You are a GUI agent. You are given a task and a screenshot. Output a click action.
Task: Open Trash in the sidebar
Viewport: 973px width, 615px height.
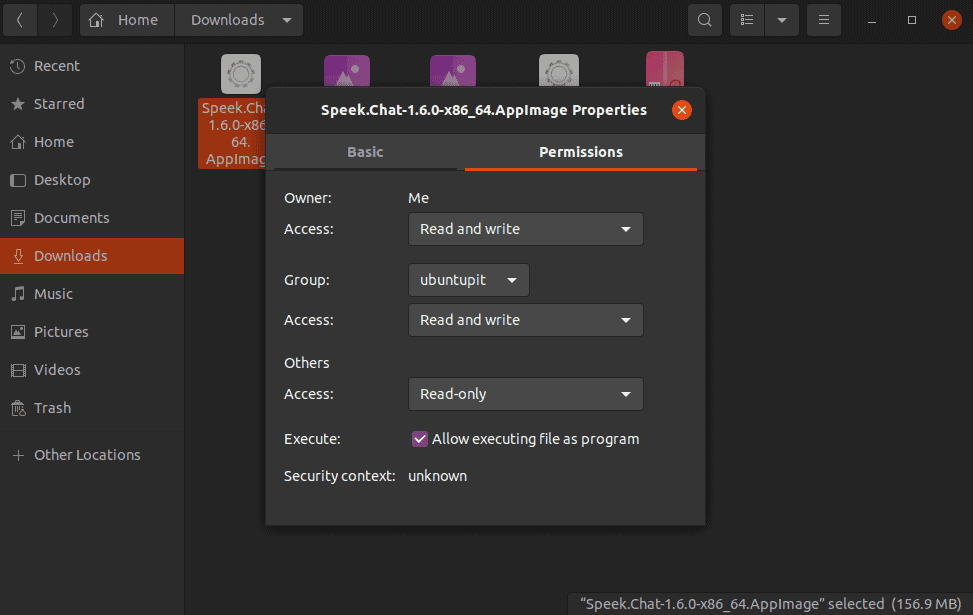point(92,408)
